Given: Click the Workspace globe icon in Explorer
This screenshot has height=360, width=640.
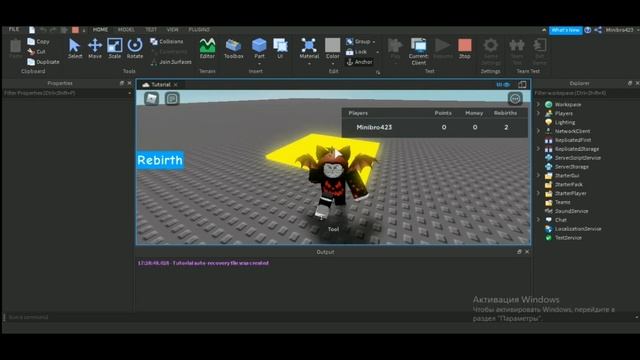Looking at the screenshot, I should tap(549, 104).
